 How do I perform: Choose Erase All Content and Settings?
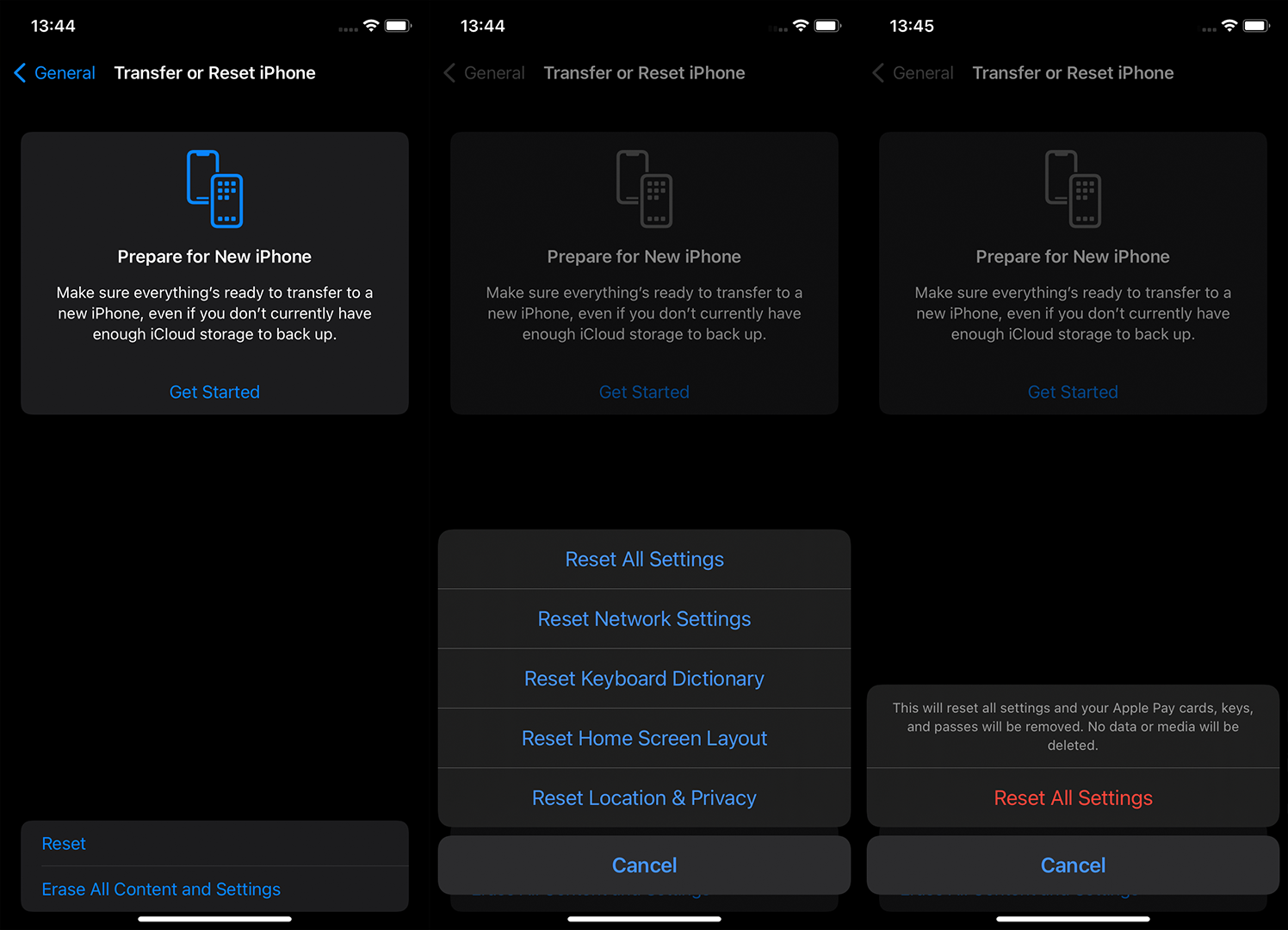tap(214, 889)
